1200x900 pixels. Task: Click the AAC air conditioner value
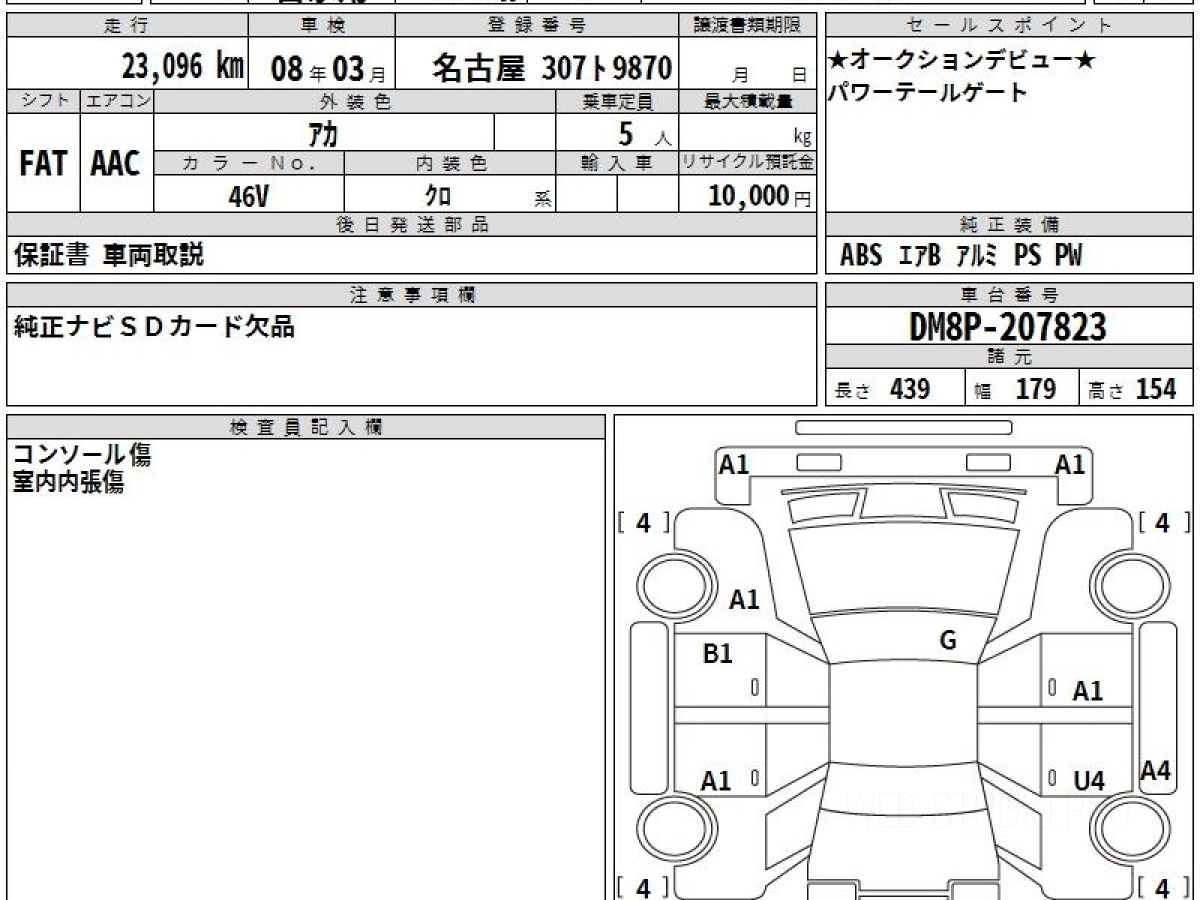[x=116, y=164]
